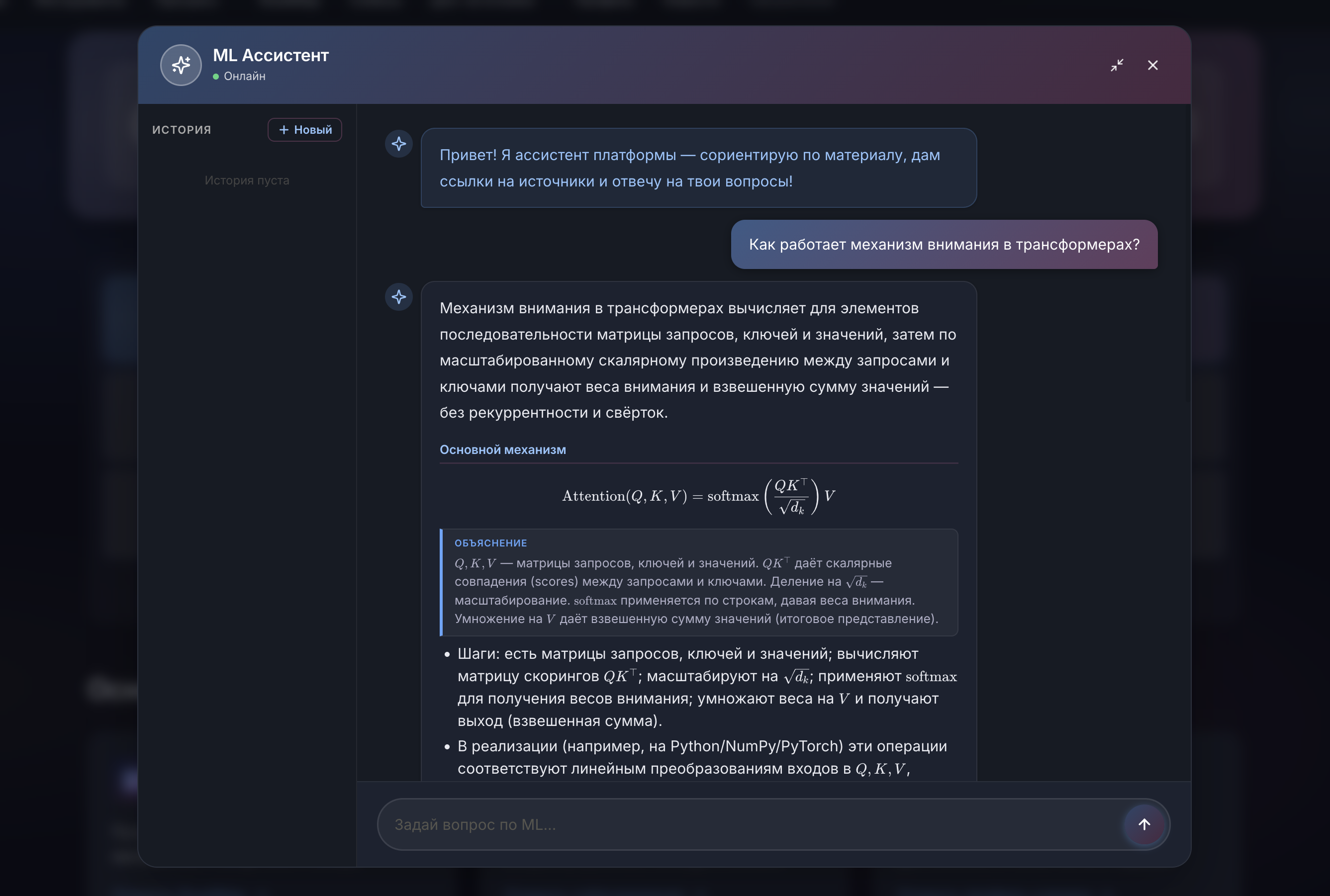Click the Attention softmax formula
Screen dimensions: 1330x896
click(x=698, y=496)
